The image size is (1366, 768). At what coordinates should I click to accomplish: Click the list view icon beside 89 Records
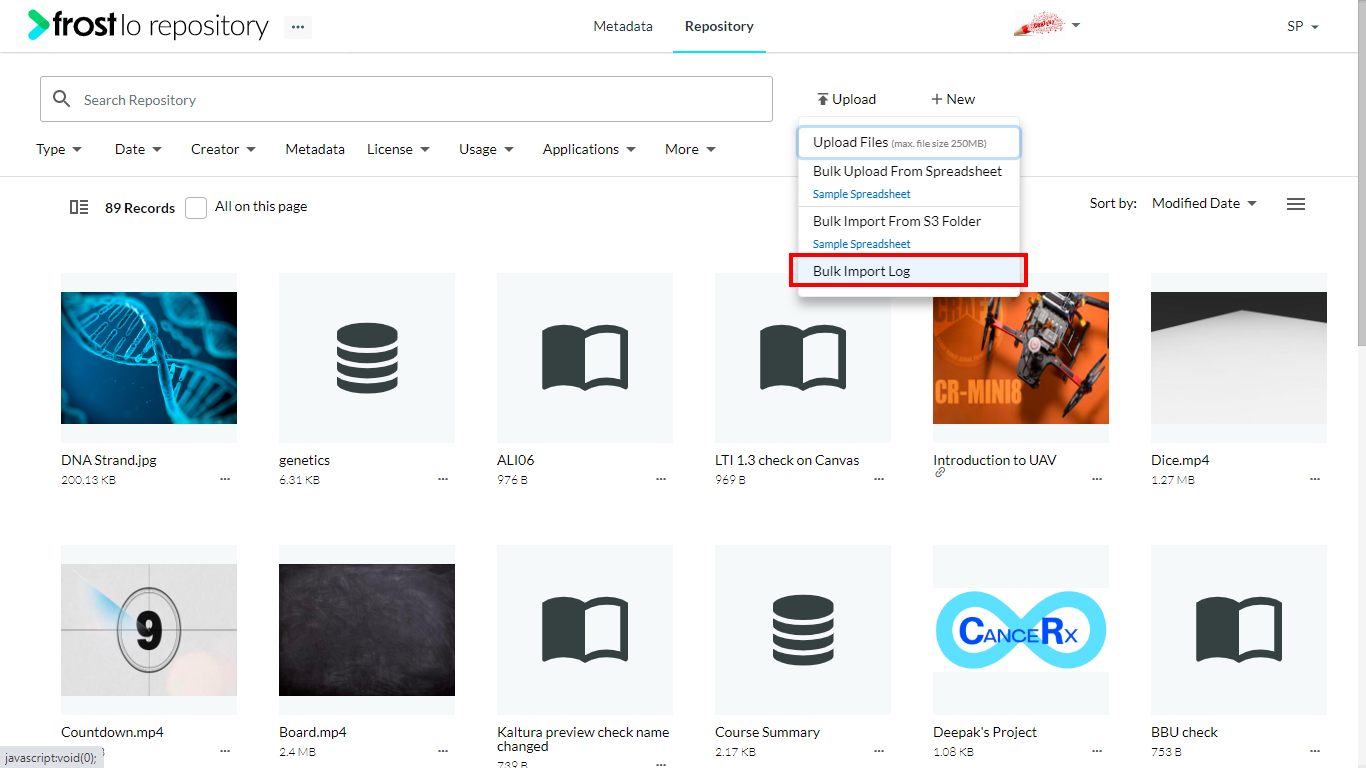[79, 207]
